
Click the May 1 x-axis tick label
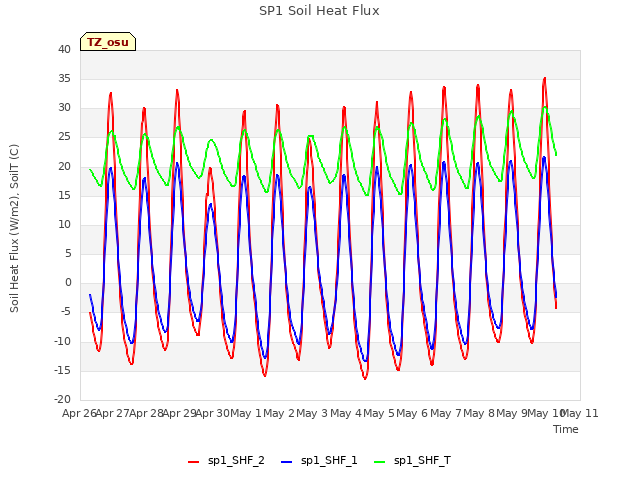(x=246, y=413)
